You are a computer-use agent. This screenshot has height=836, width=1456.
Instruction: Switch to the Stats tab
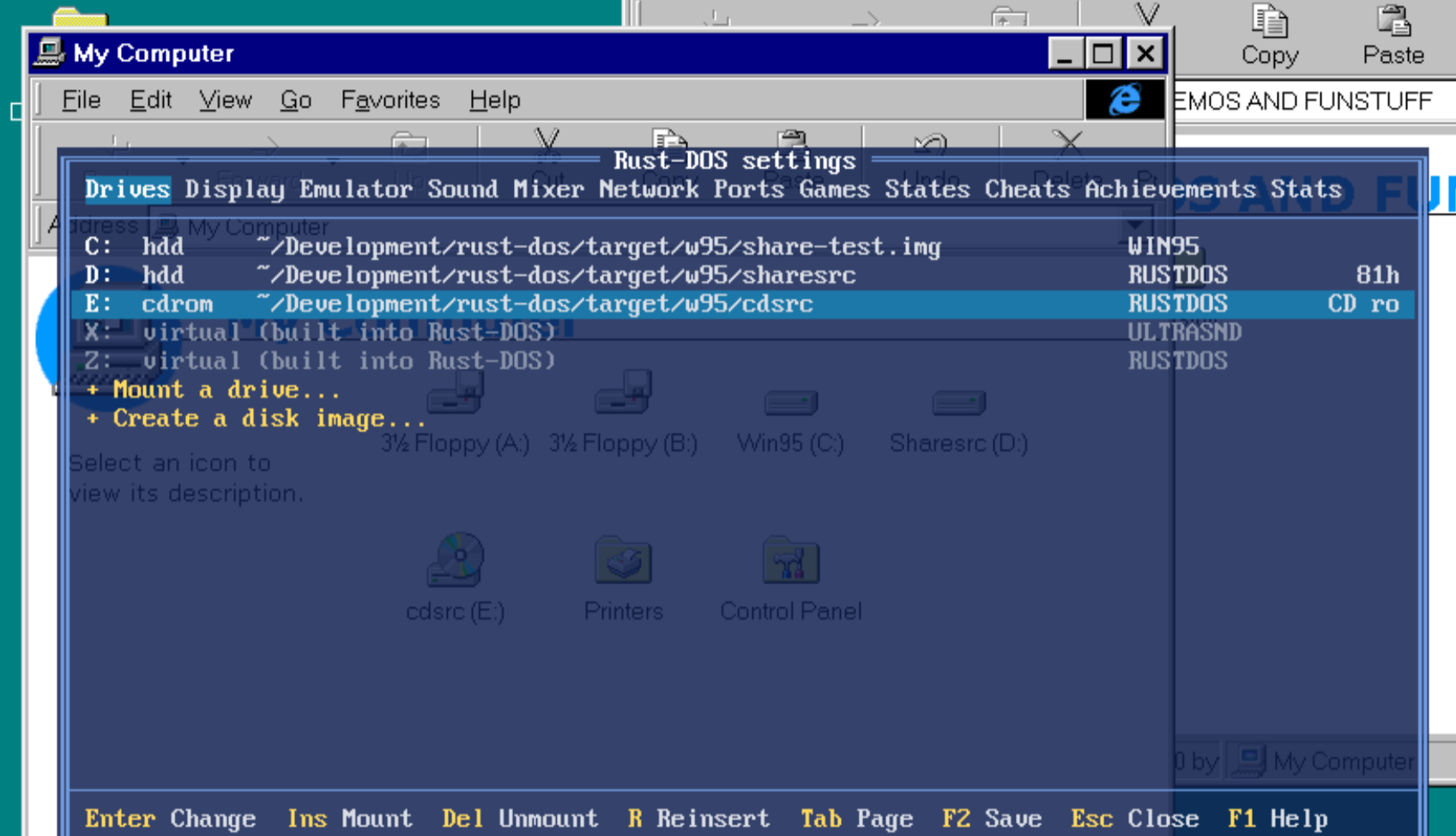(1306, 190)
